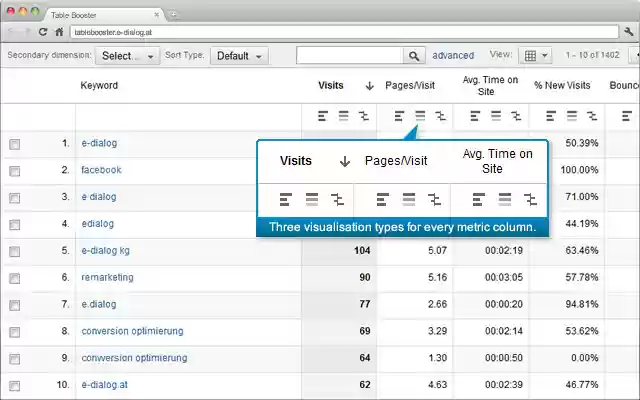Click bar chart visualisation icon under % New Visits

tap(545, 116)
